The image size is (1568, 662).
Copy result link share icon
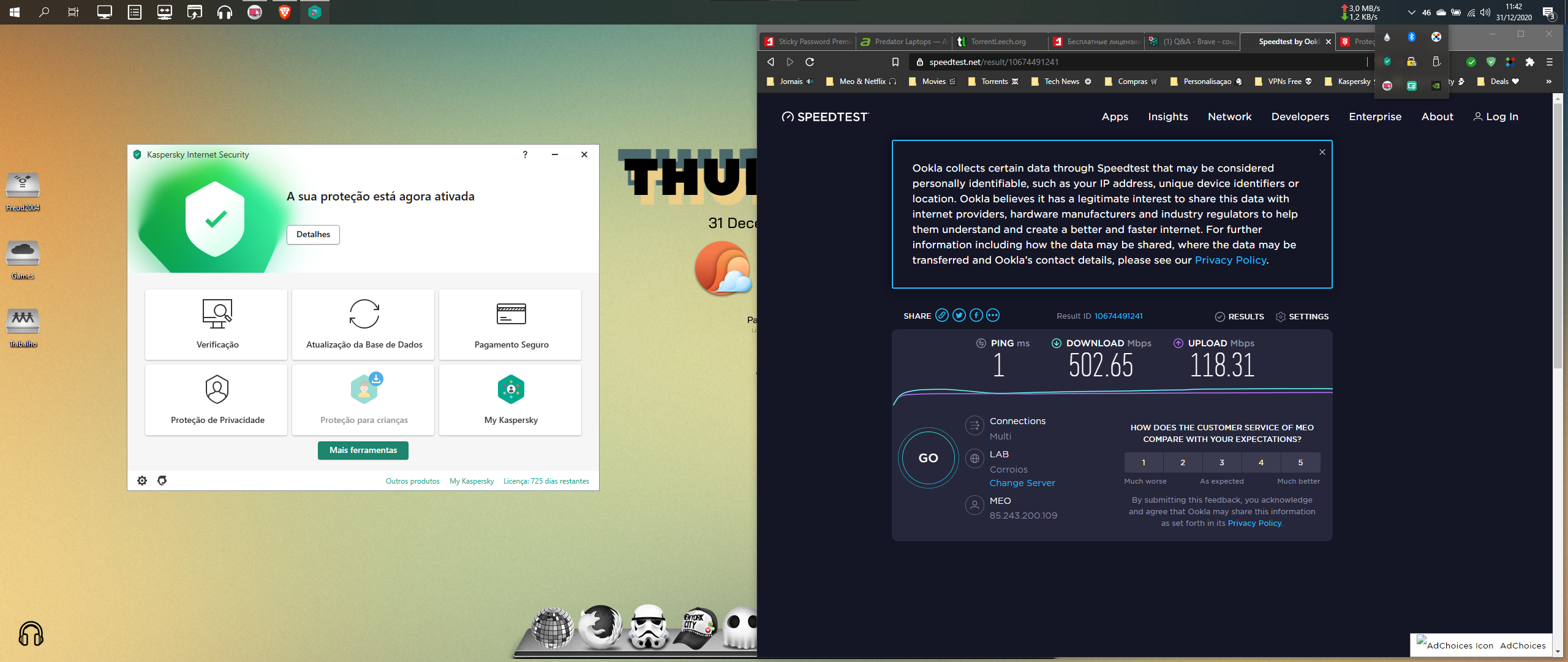coord(942,316)
